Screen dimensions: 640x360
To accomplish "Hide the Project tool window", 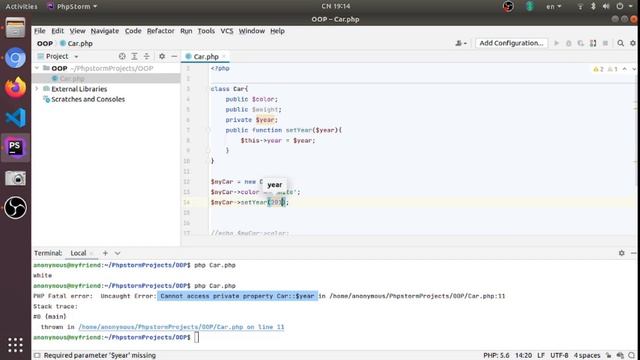I will [x=174, y=56].
